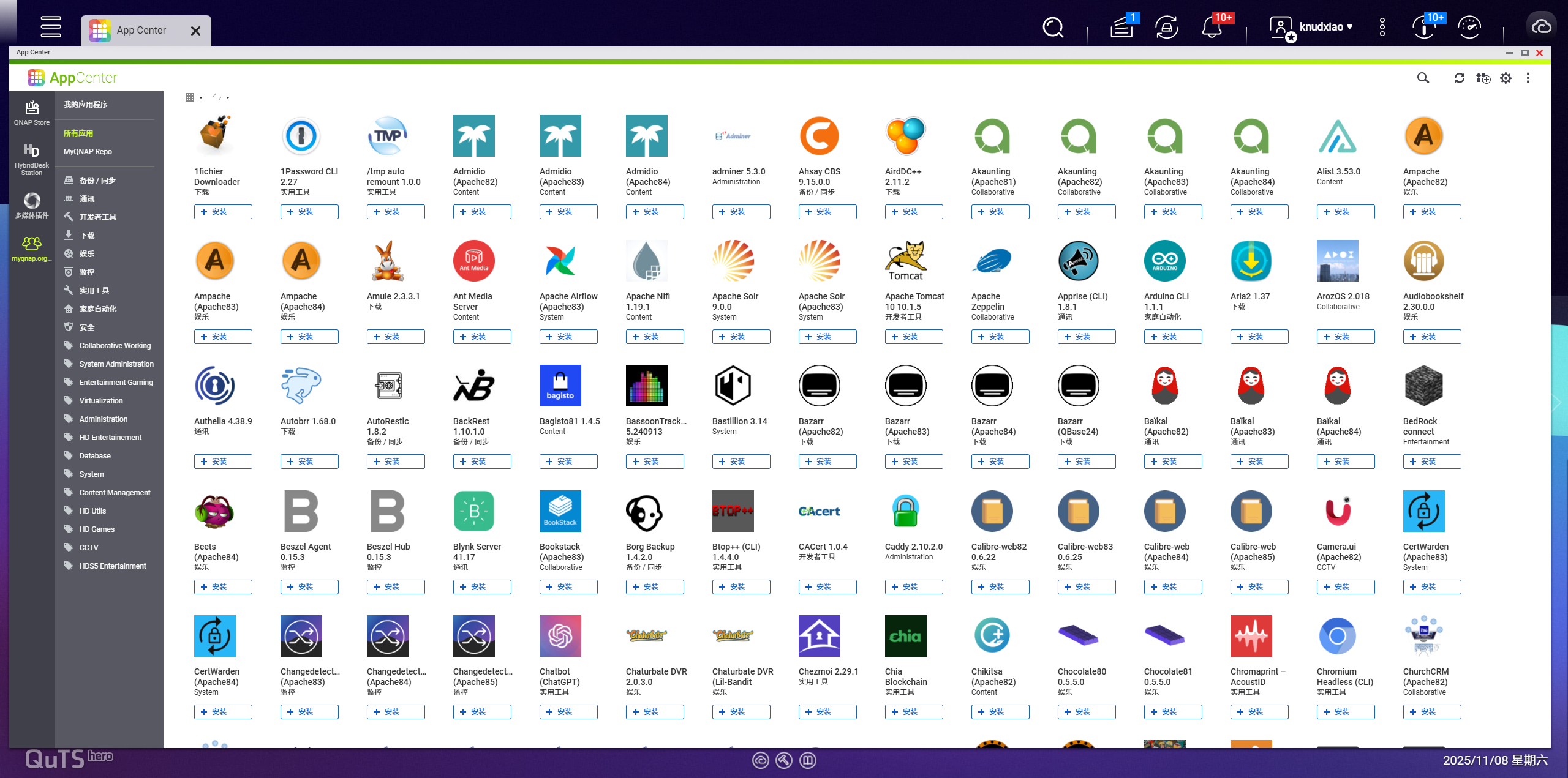Select MyQNAP Repo in sidebar
Screen dimensions: 1568x778
click(x=88, y=152)
